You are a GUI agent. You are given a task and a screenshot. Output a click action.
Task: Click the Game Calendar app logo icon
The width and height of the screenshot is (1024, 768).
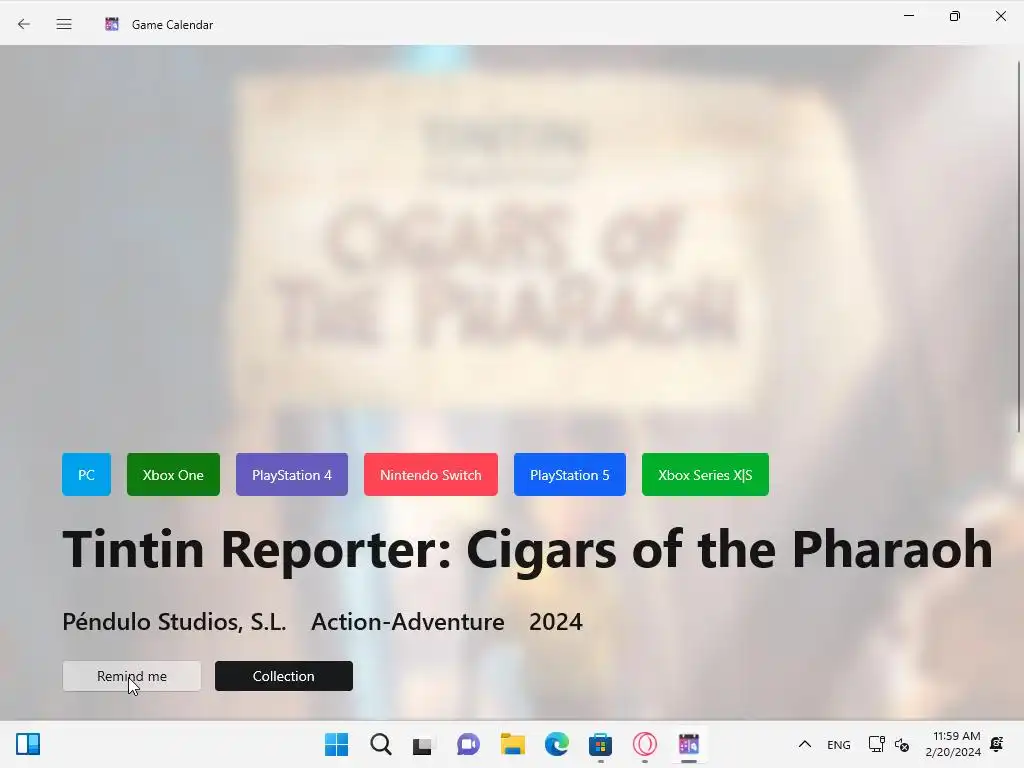[x=112, y=24]
